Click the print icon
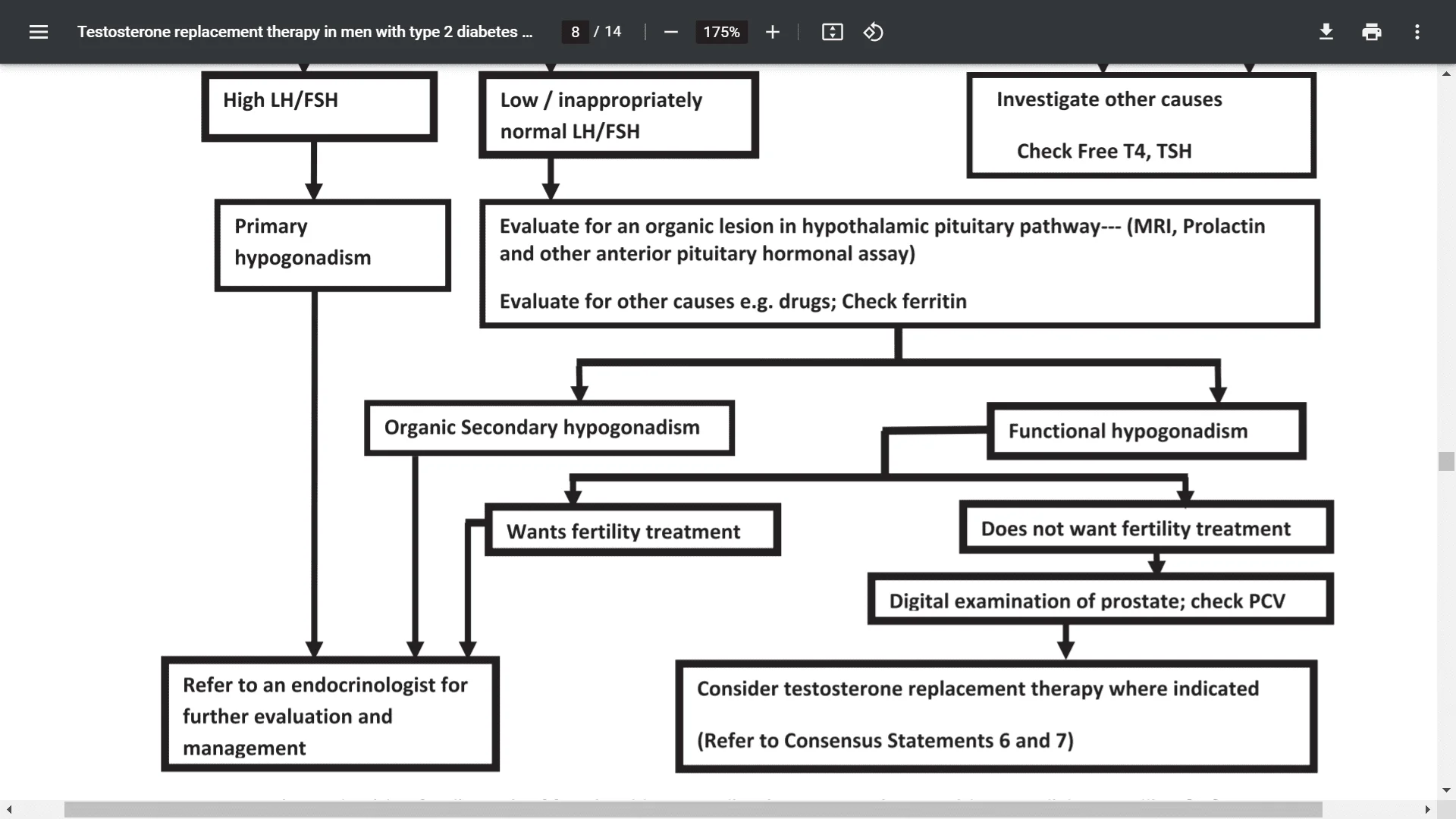This screenshot has height=819, width=1456. (x=1372, y=31)
